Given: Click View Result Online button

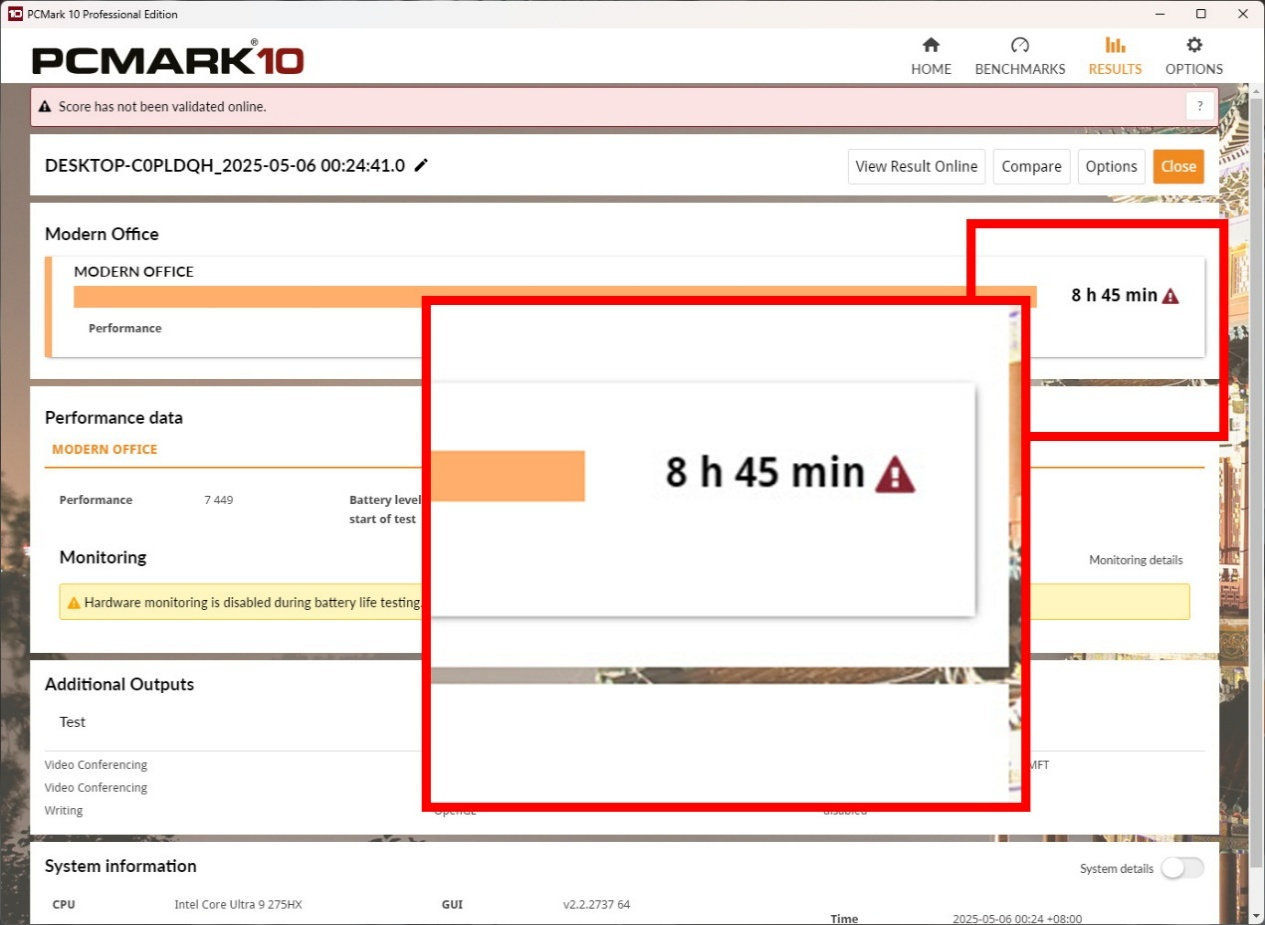Looking at the screenshot, I should (916, 166).
